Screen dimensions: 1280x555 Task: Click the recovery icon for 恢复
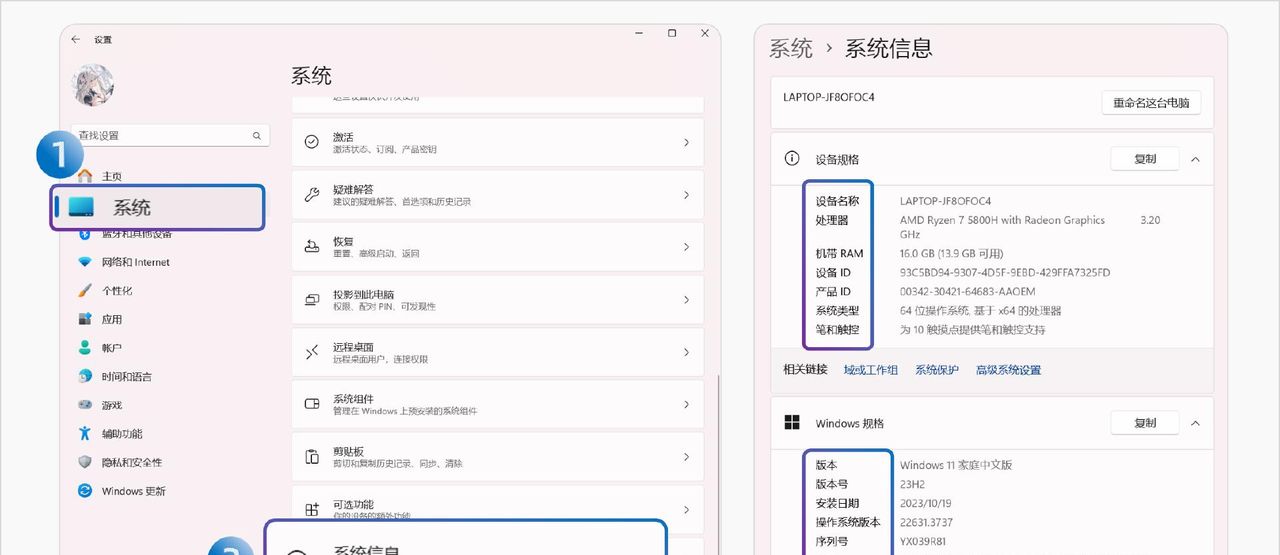(x=312, y=247)
